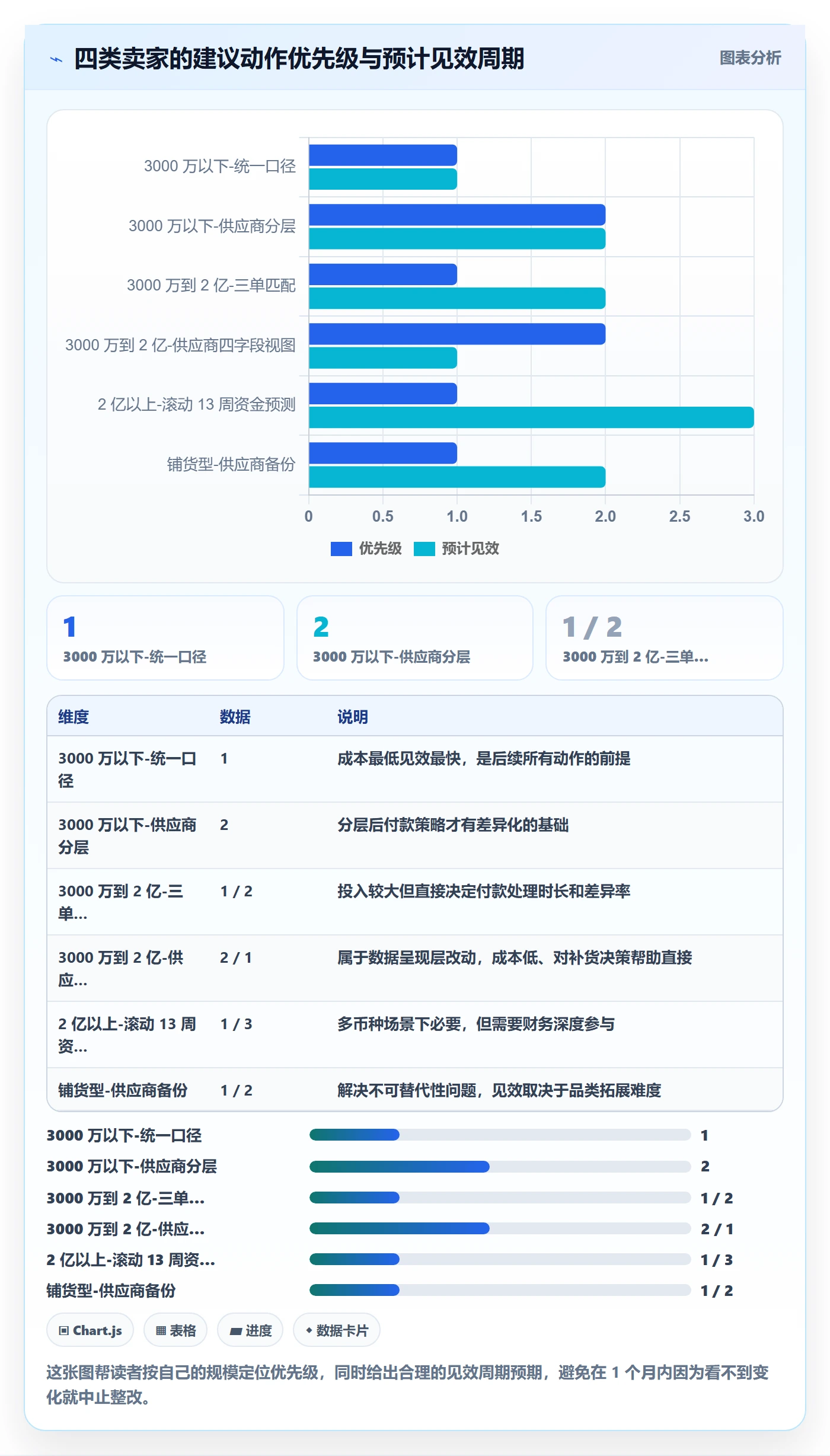Click the progress bar for 3000 万以下-统一口径
The height and width of the screenshot is (1456, 830).
[500, 1135]
